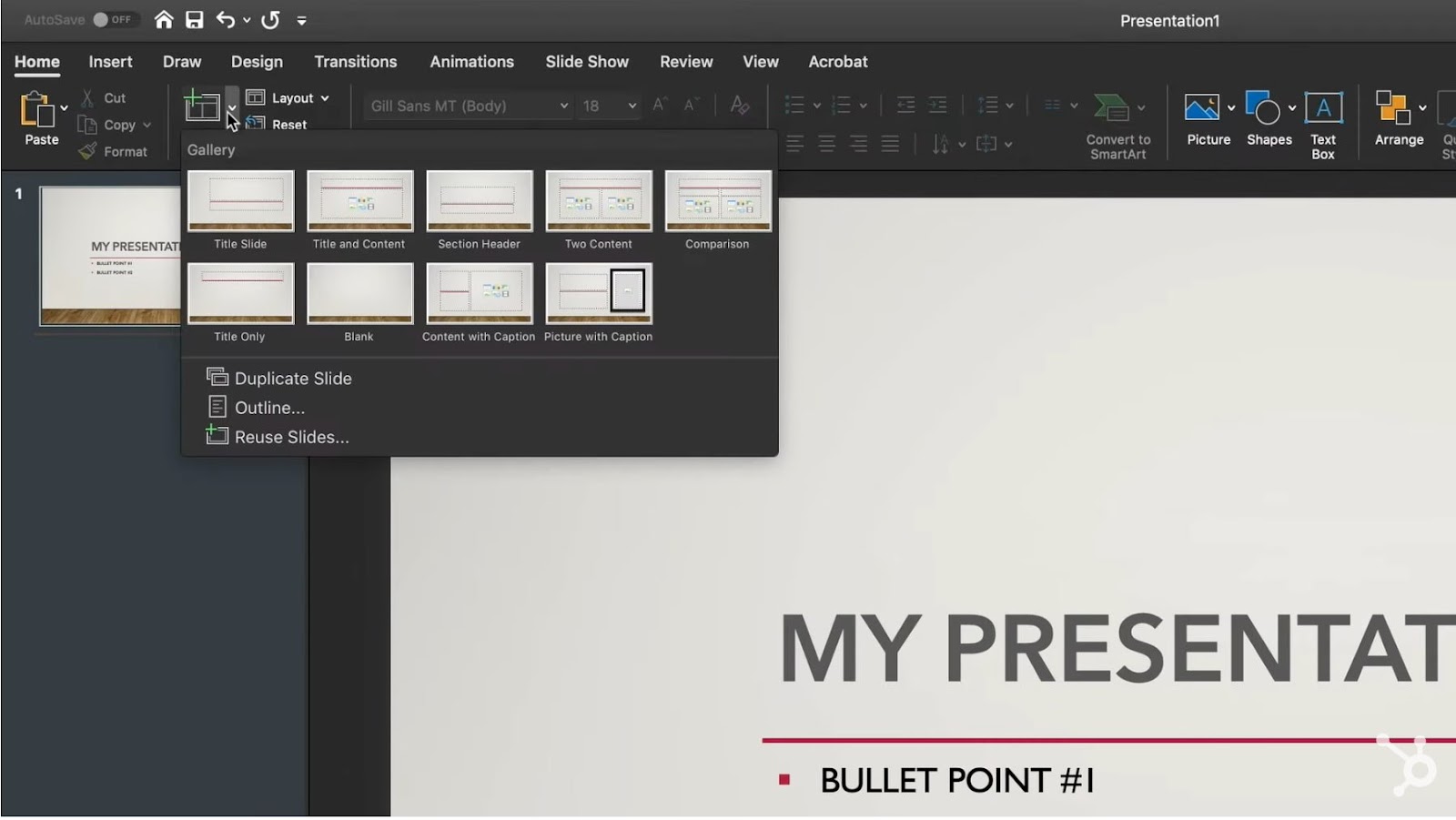Select Reuse Slides... option
Viewport: 1456px width, 820px height.
[x=291, y=437]
